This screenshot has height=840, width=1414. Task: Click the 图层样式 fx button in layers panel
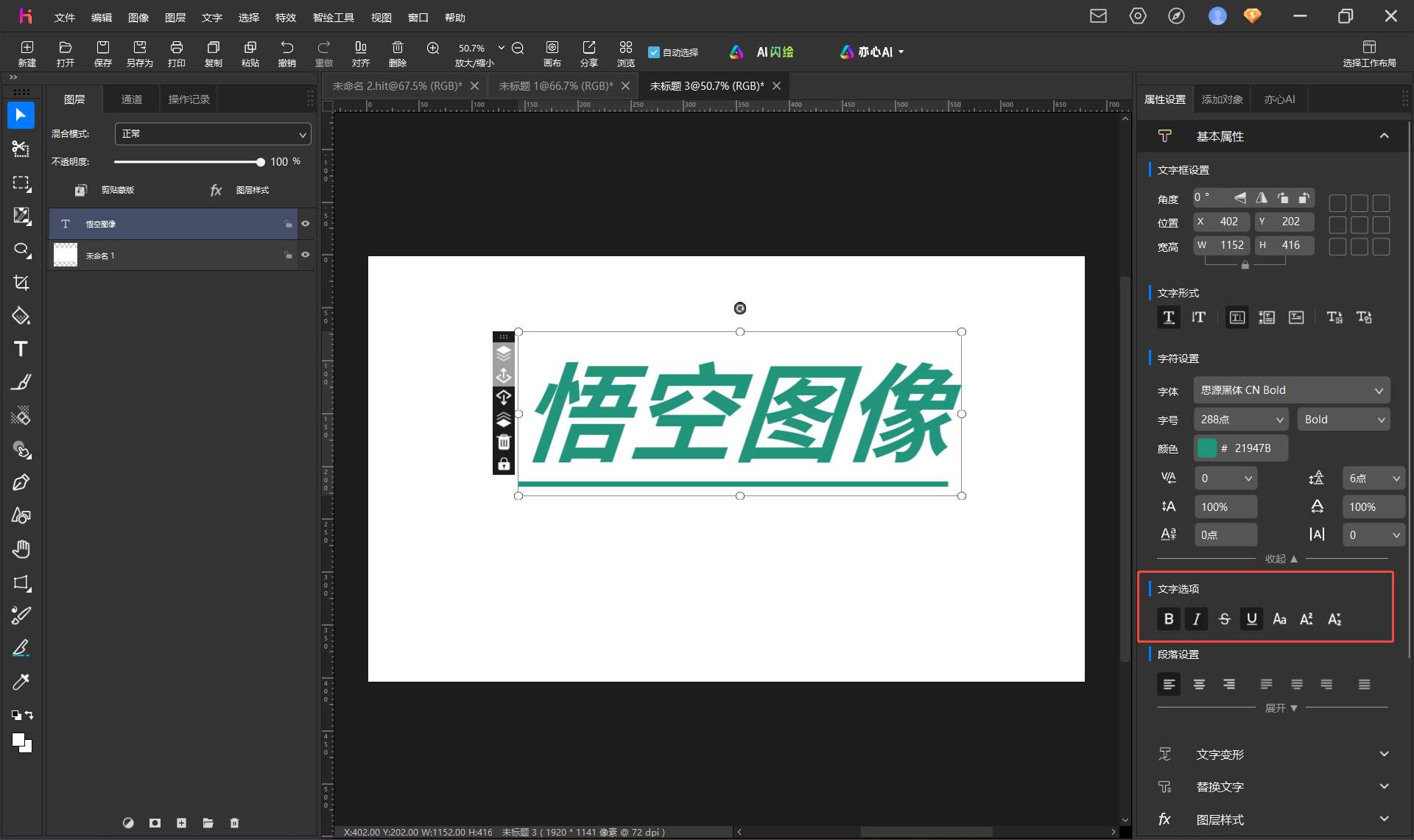point(239,190)
